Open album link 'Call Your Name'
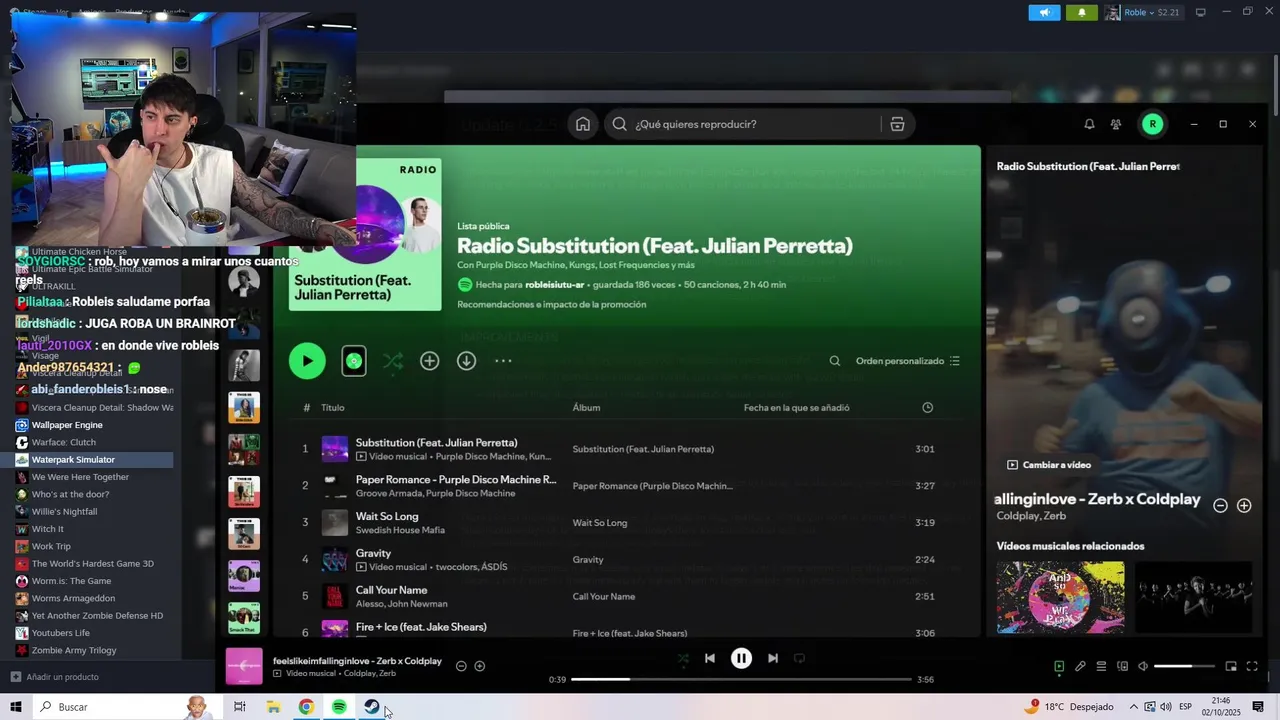 click(604, 597)
